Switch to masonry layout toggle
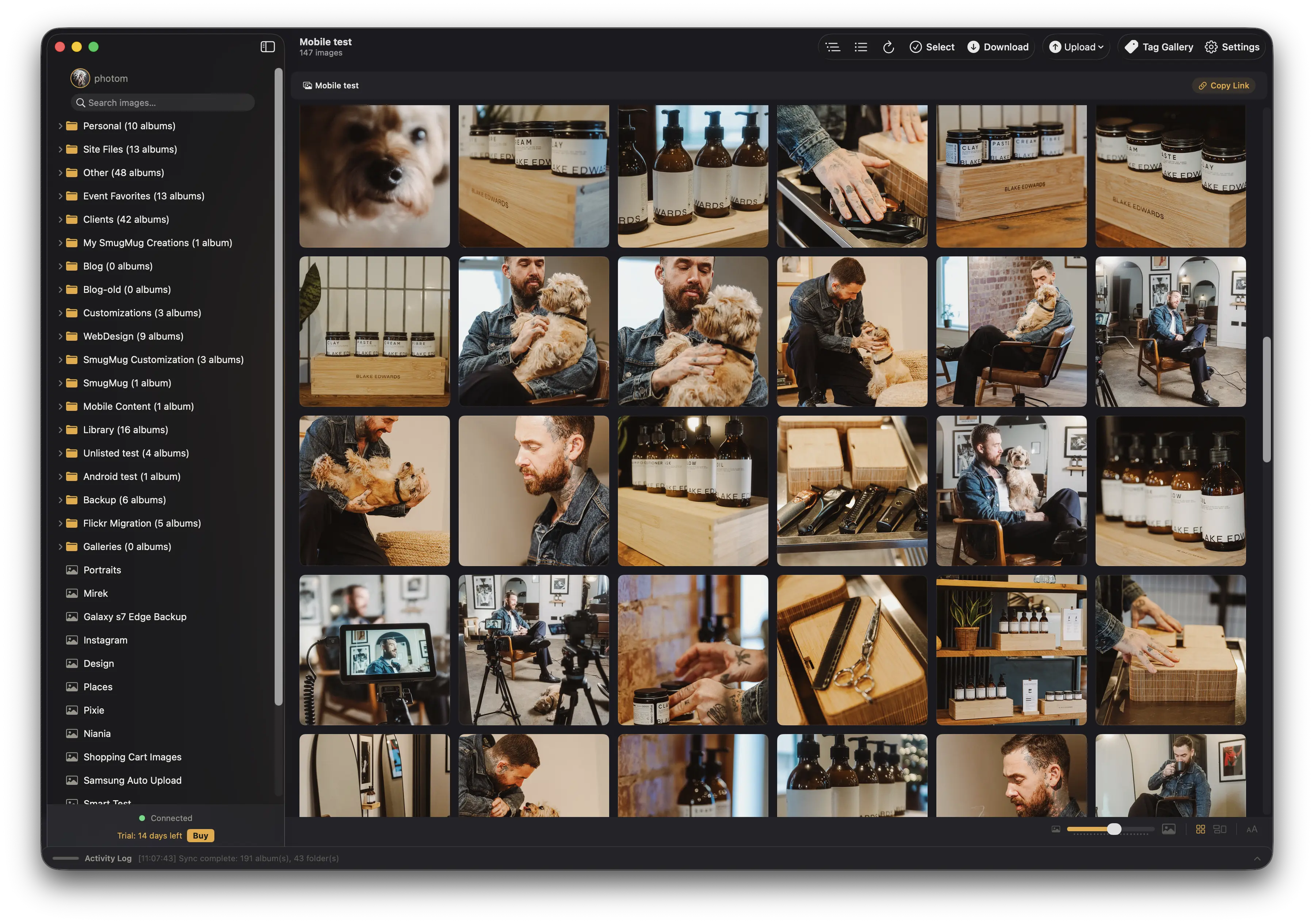 [1220, 829]
